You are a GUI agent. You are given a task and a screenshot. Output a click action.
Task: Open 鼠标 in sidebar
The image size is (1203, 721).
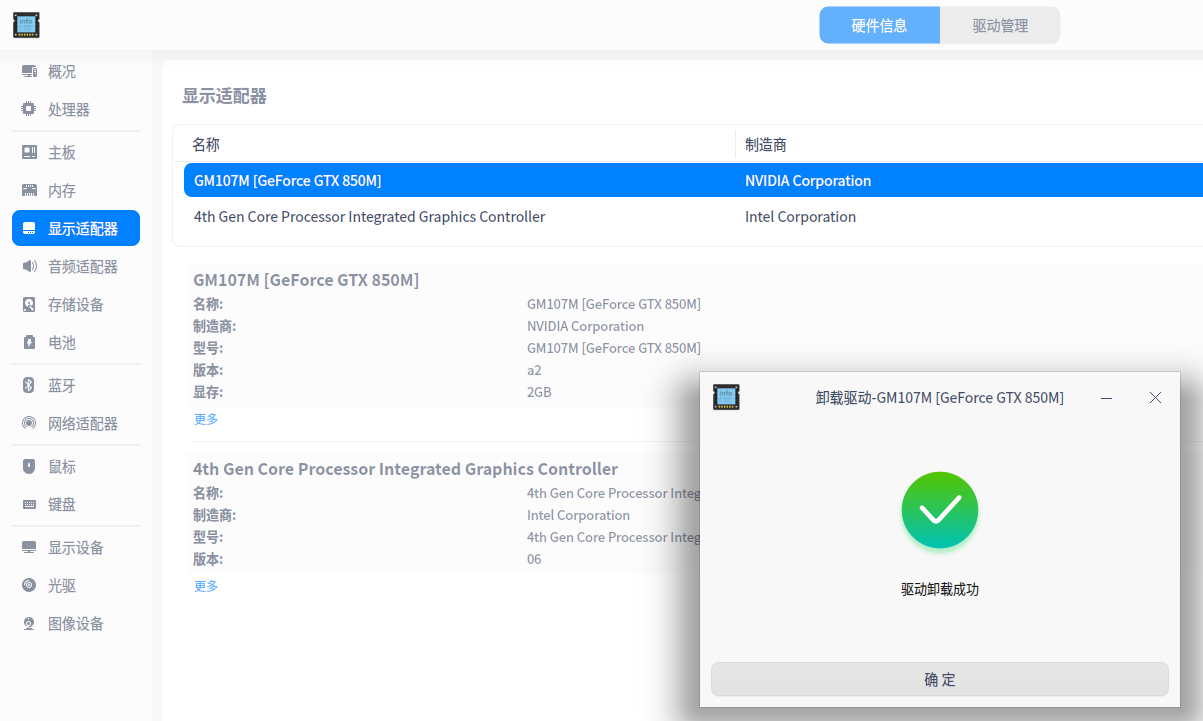(x=76, y=466)
